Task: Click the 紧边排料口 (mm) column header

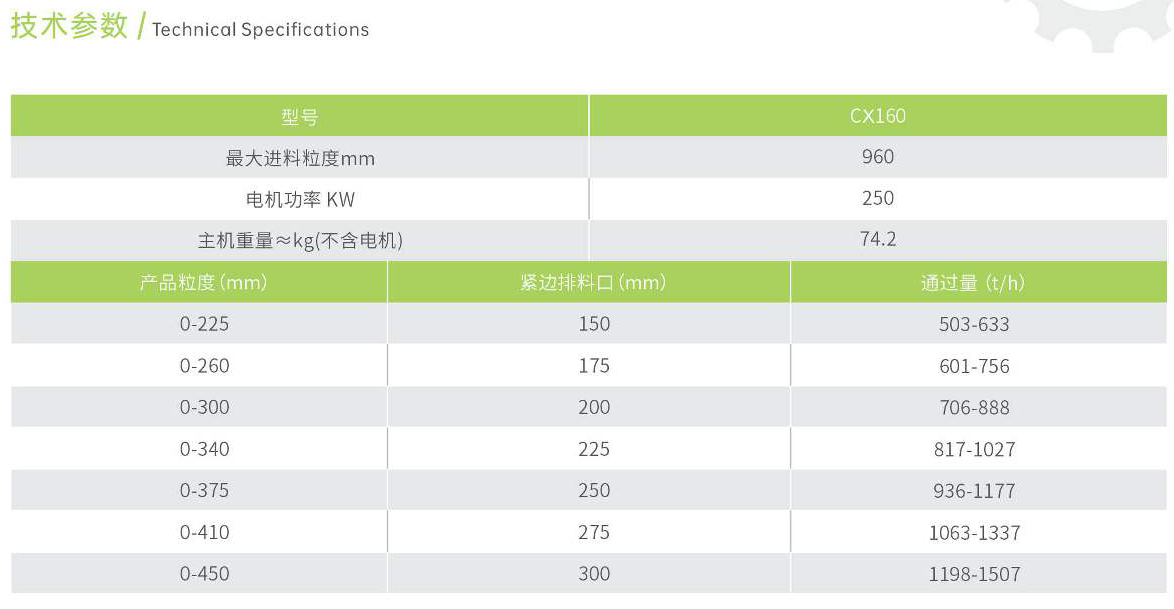Action: point(593,282)
